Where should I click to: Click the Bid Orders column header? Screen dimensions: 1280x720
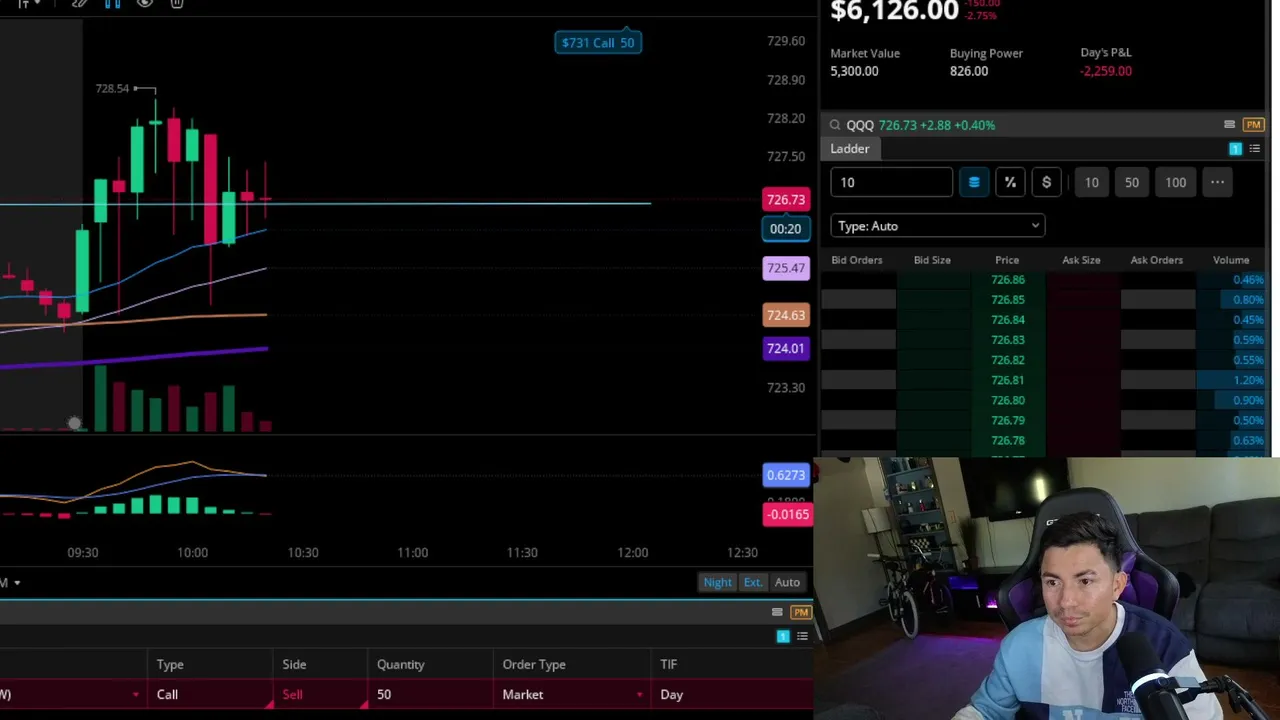857,260
